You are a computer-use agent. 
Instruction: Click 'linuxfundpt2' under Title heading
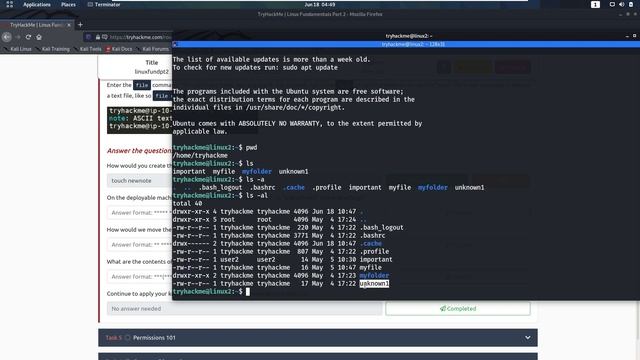151,71
